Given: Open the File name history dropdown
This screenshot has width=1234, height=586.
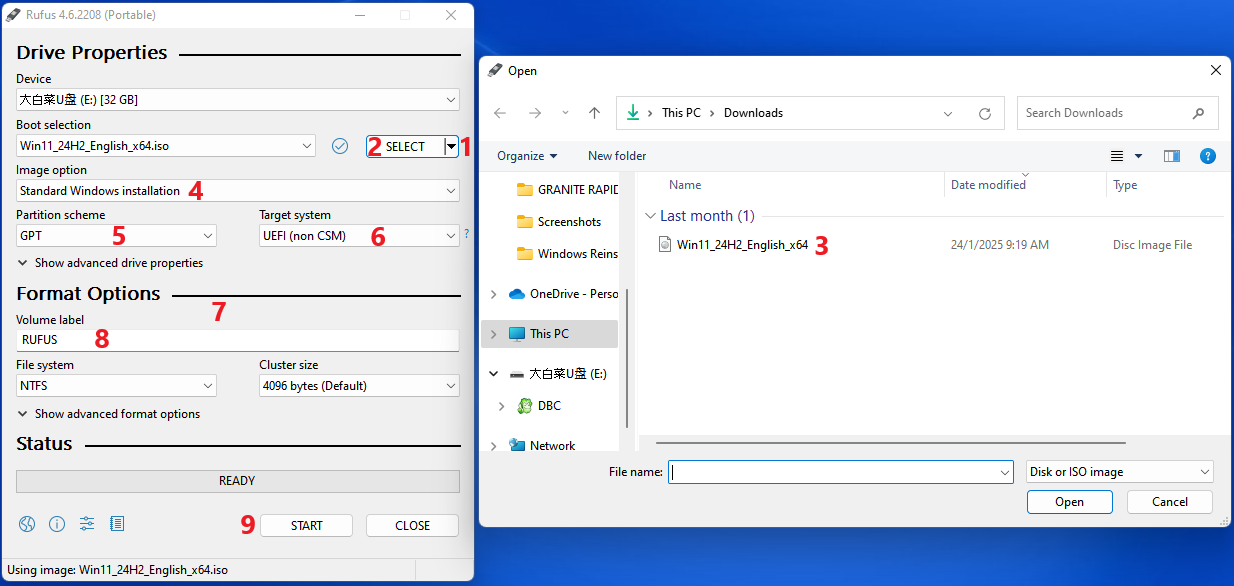Looking at the screenshot, I should coord(1005,472).
